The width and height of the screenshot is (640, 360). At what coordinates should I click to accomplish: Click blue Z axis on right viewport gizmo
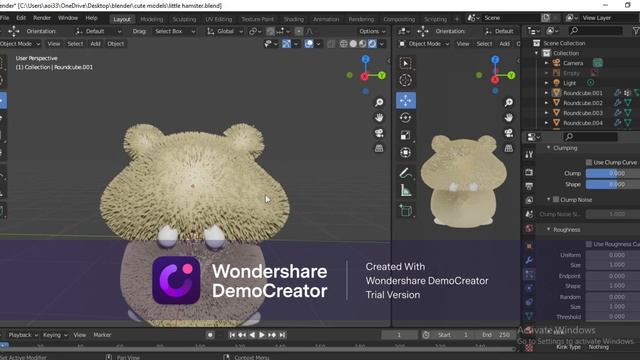point(495,60)
